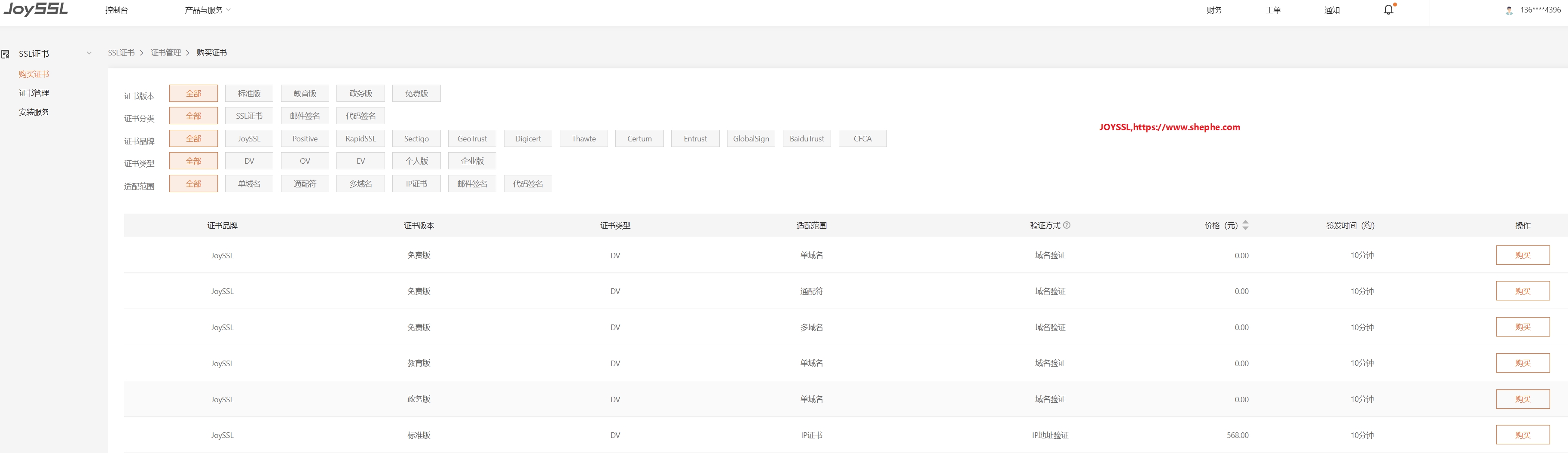Click the JoySSL logo
The image size is (1568, 453).
(36, 9)
